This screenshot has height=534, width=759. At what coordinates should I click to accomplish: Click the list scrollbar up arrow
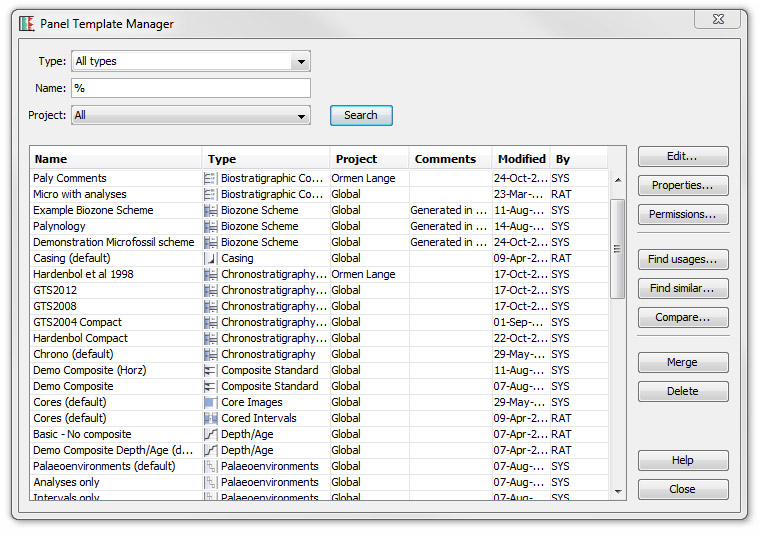coord(618,180)
